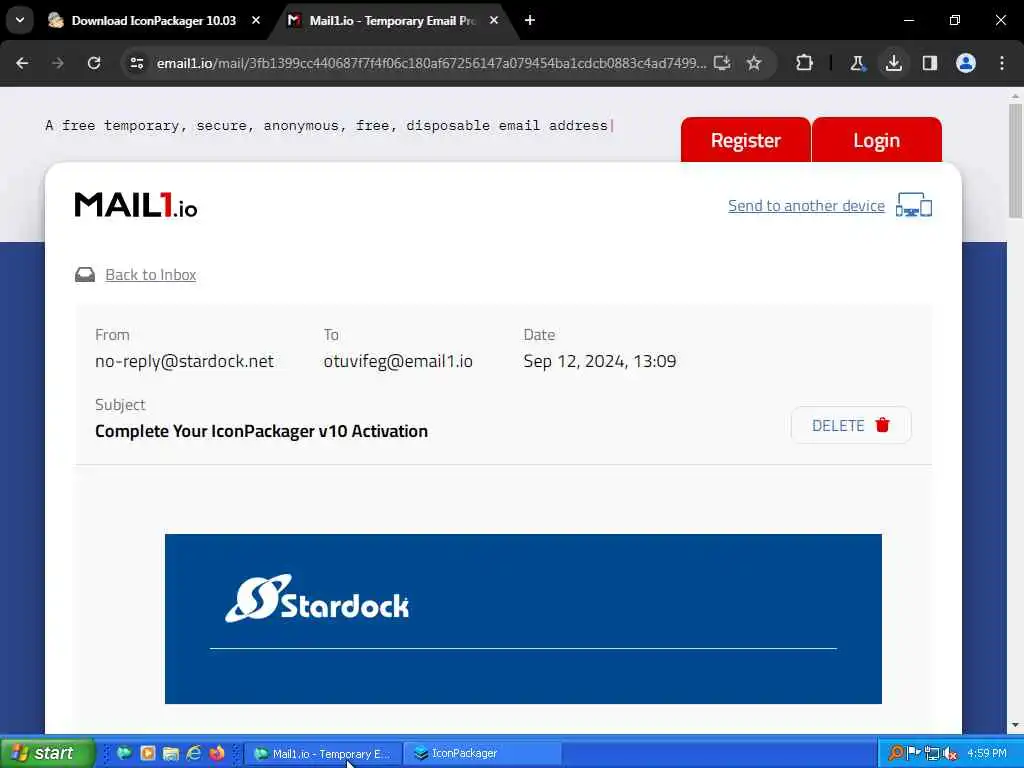
Task: Bookmark this page with star icon
Action: [x=754, y=63]
